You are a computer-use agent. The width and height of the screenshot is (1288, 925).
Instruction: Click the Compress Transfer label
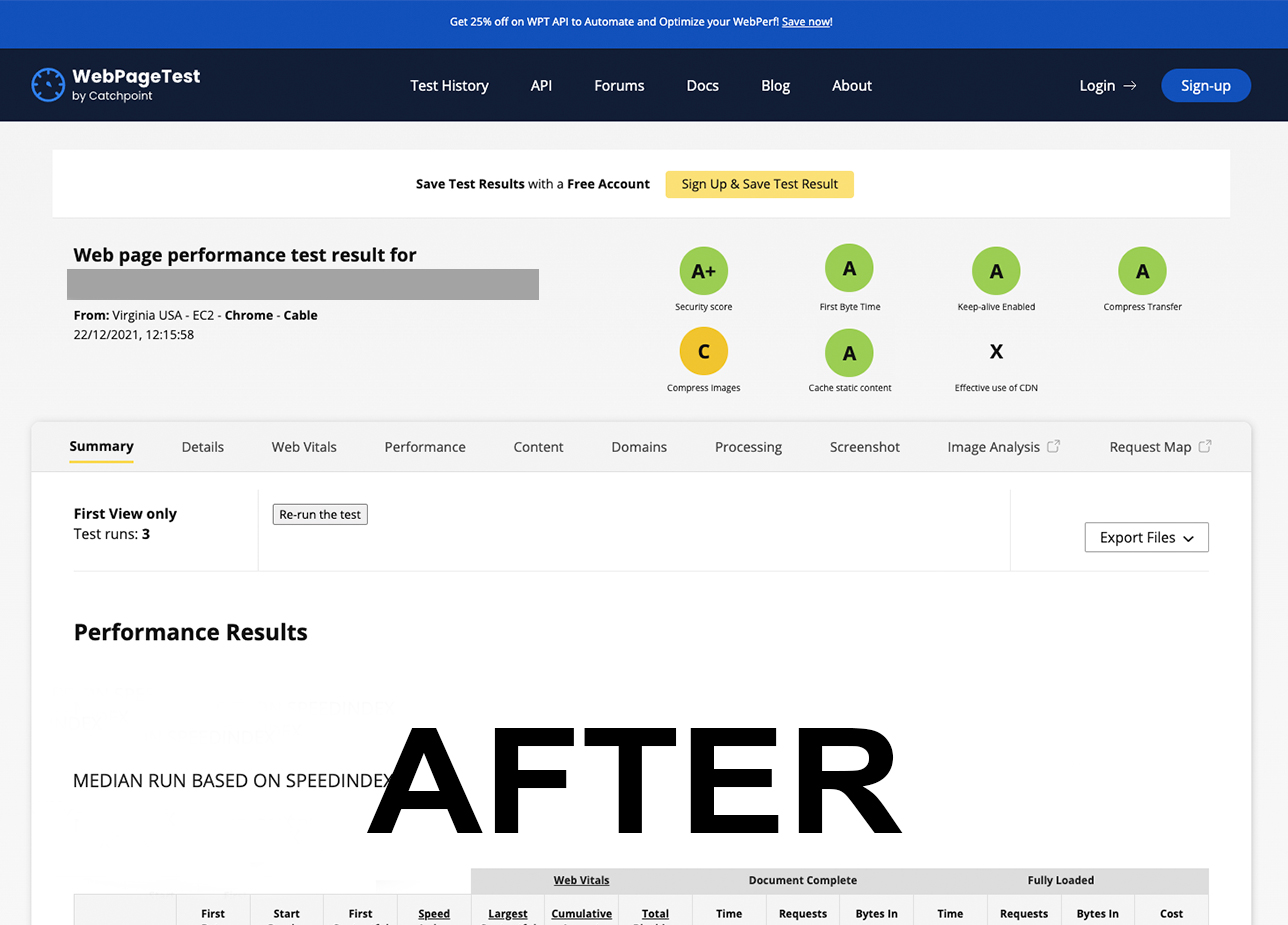[1143, 307]
